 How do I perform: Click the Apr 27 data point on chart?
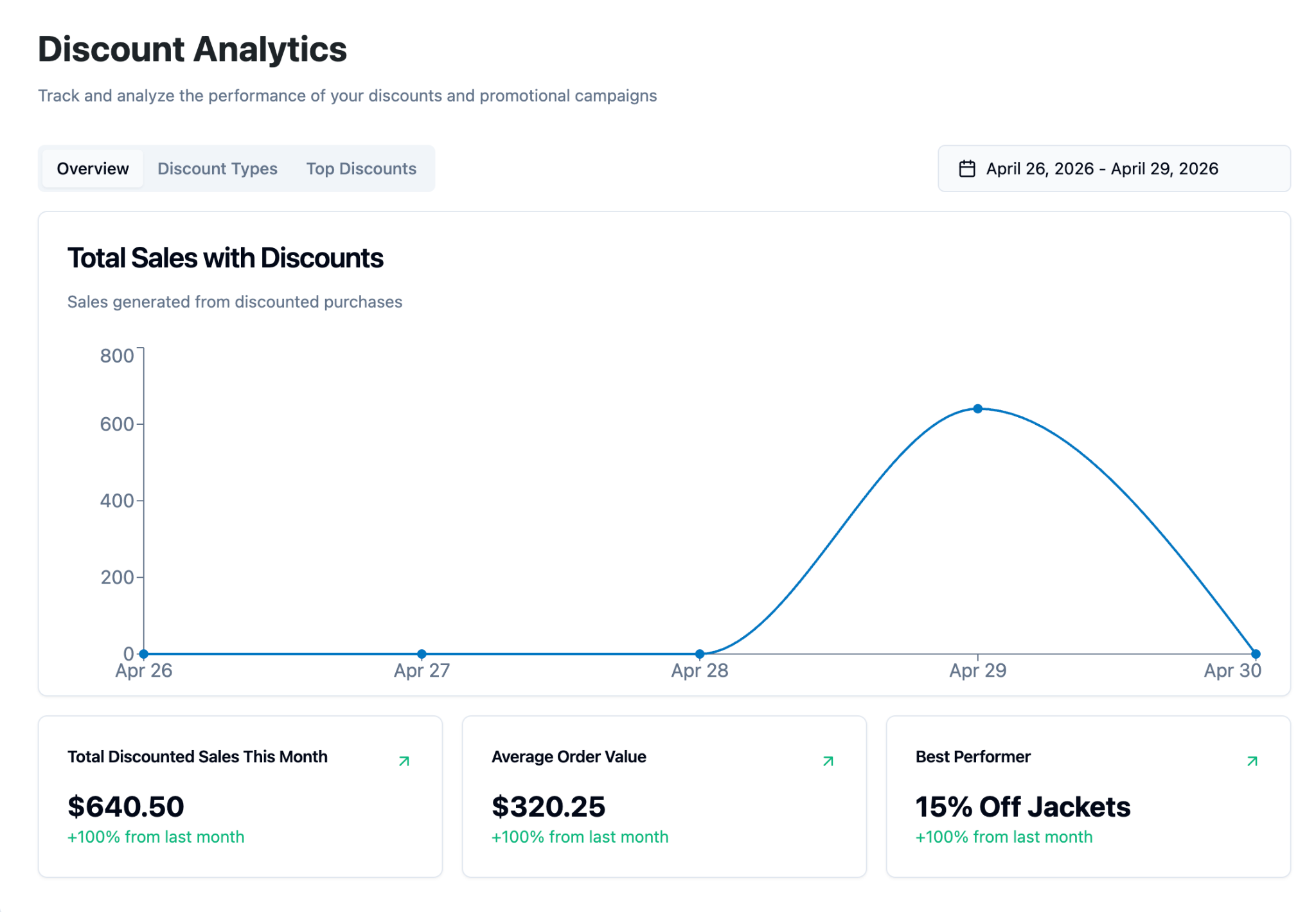pos(422,654)
